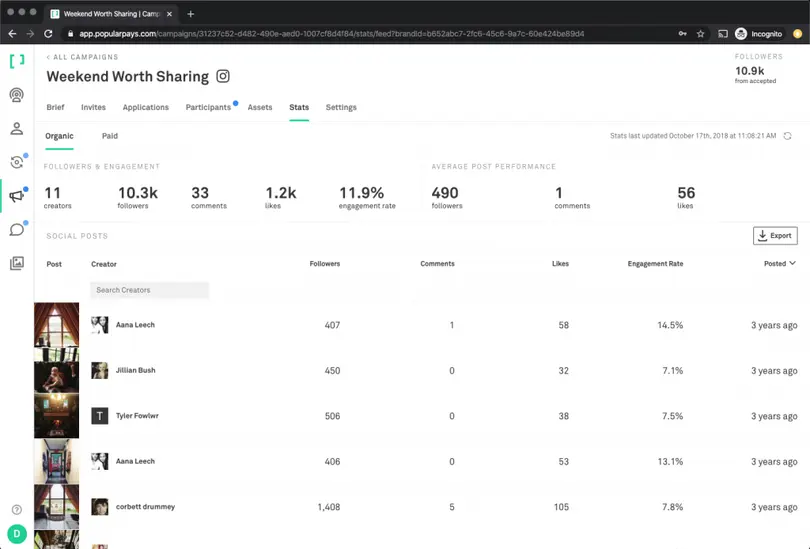Click the help question mark icon
Image resolution: width=810 pixels, height=549 pixels.
point(16,510)
